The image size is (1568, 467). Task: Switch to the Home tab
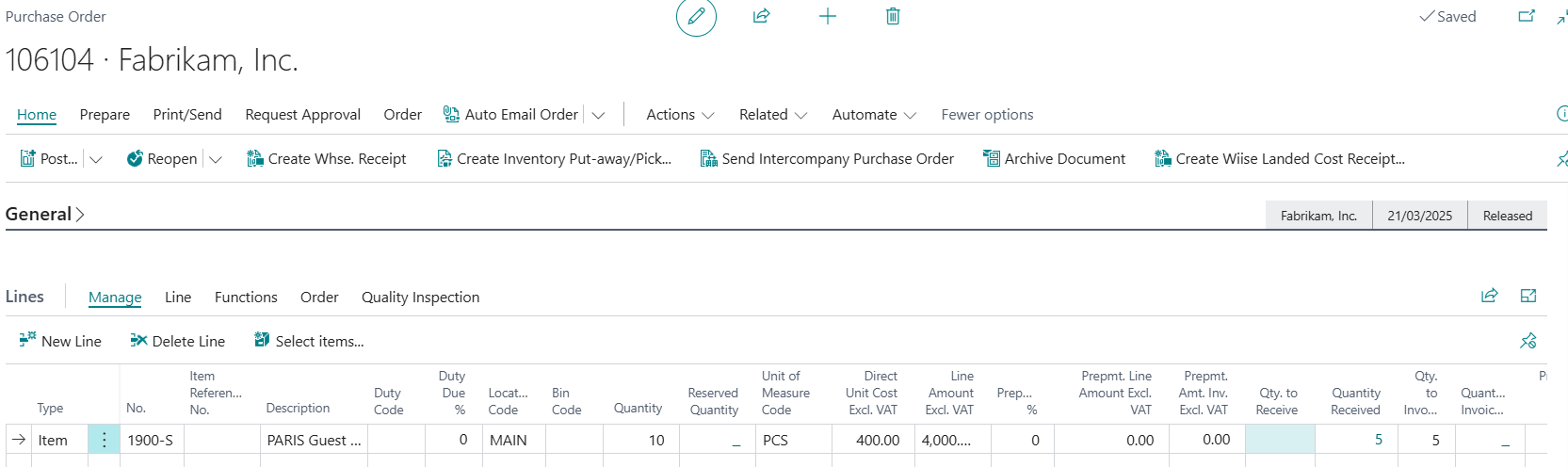pos(37,115)
